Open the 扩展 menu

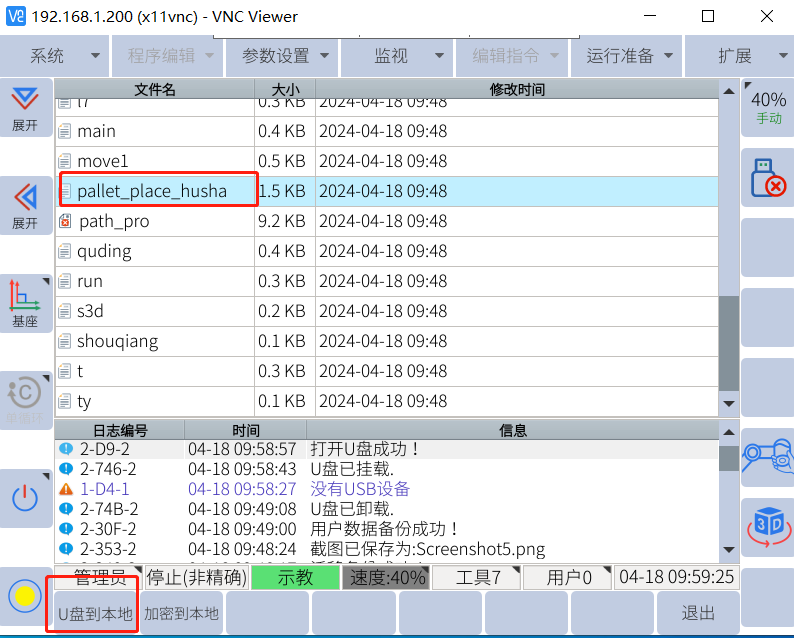pos(740,56)
